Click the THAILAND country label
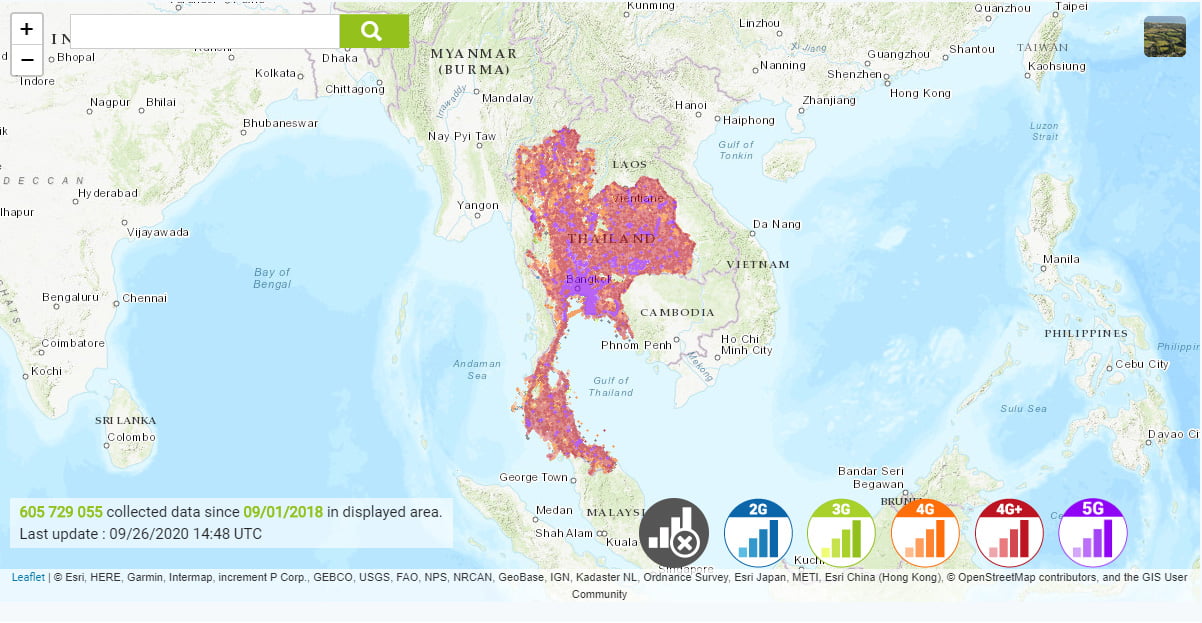1202x623 pixels. pos(612,239)
